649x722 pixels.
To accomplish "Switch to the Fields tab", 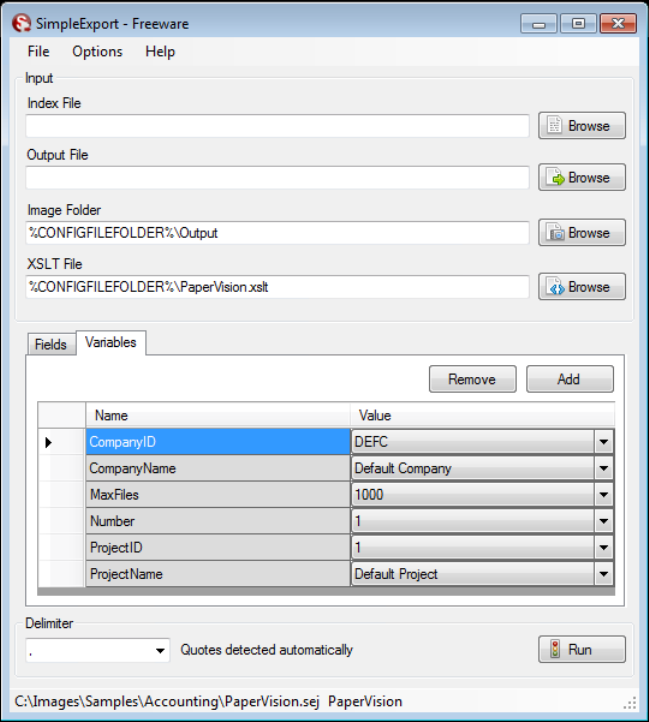I will coord(51,344).
